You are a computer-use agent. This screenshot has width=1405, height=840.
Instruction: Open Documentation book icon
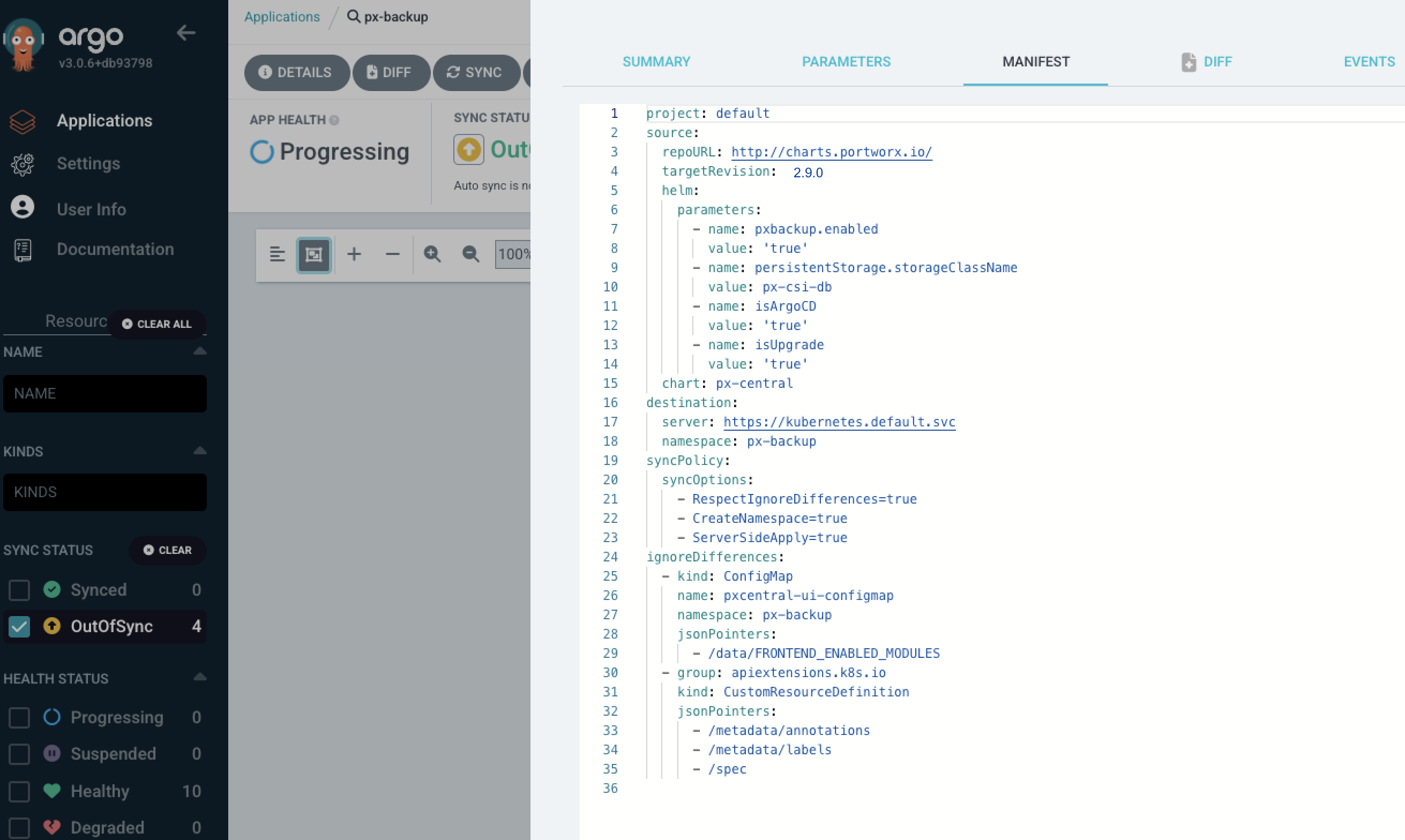tap(23, 250)
